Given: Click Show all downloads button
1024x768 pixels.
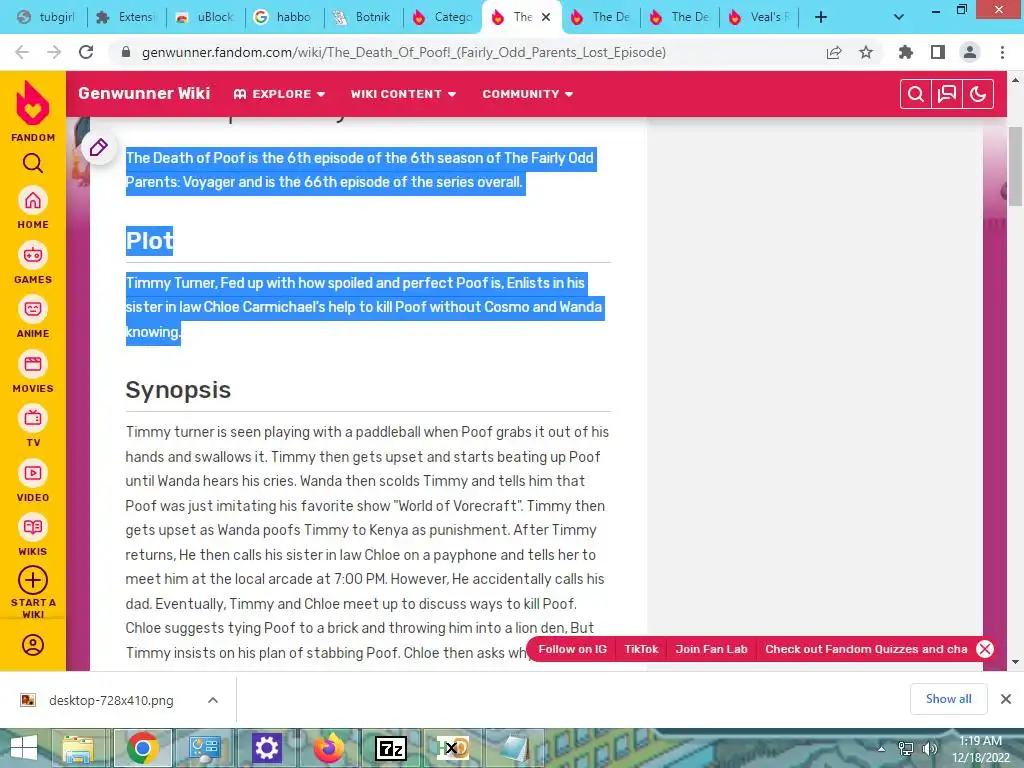Looking at the screenshot, I should tap(948, 699).
